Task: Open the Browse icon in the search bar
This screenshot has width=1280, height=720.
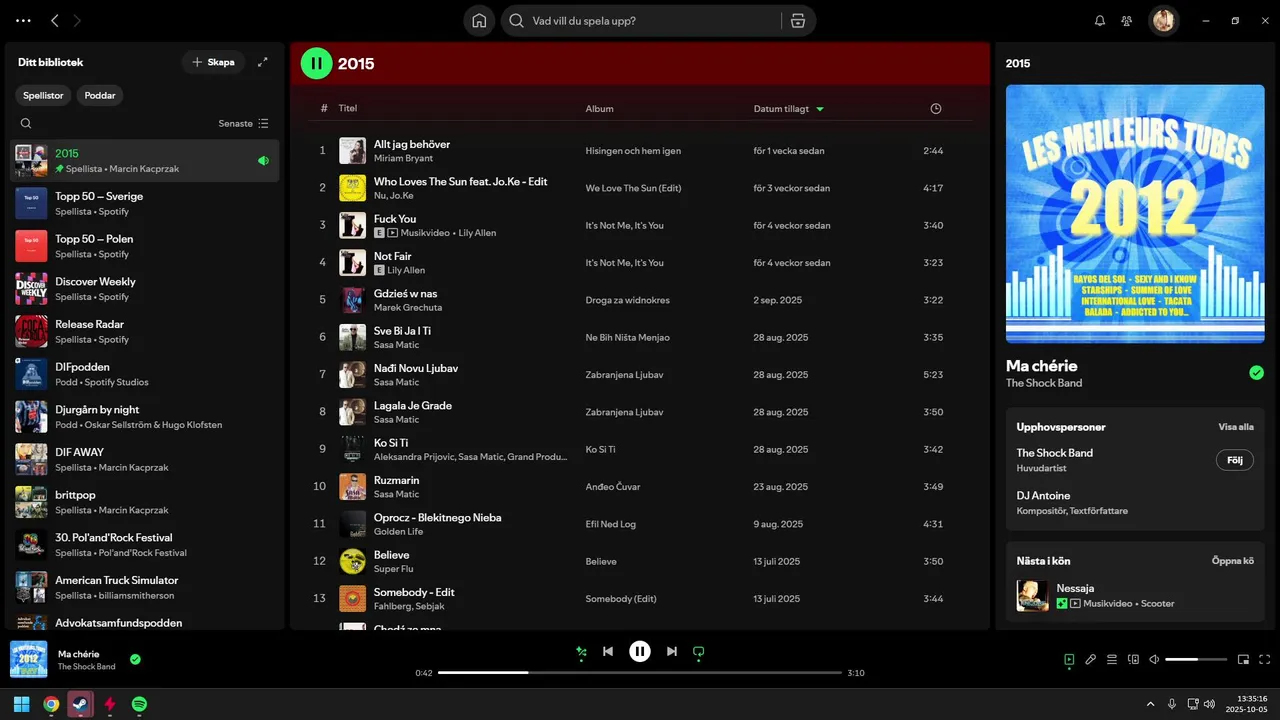Action: click(797, 20)
